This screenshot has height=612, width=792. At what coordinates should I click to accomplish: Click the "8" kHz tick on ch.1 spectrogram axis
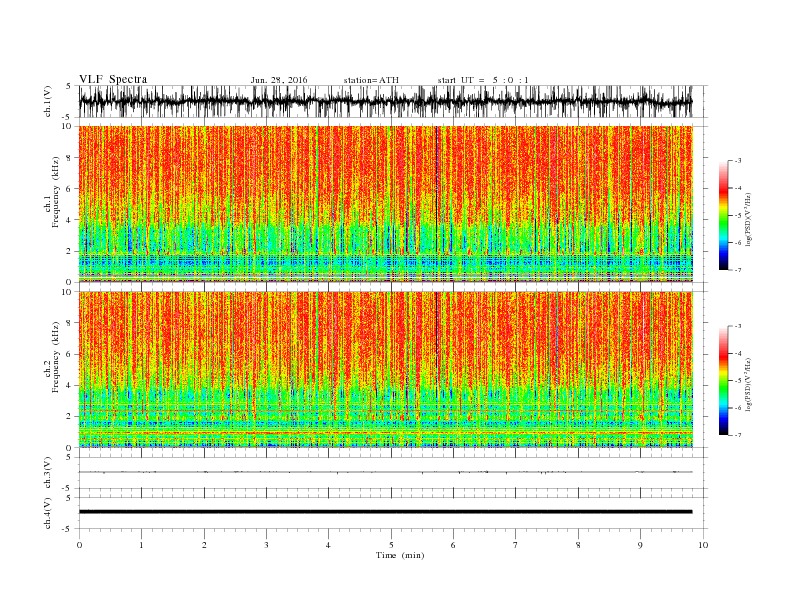pos(69,158)
